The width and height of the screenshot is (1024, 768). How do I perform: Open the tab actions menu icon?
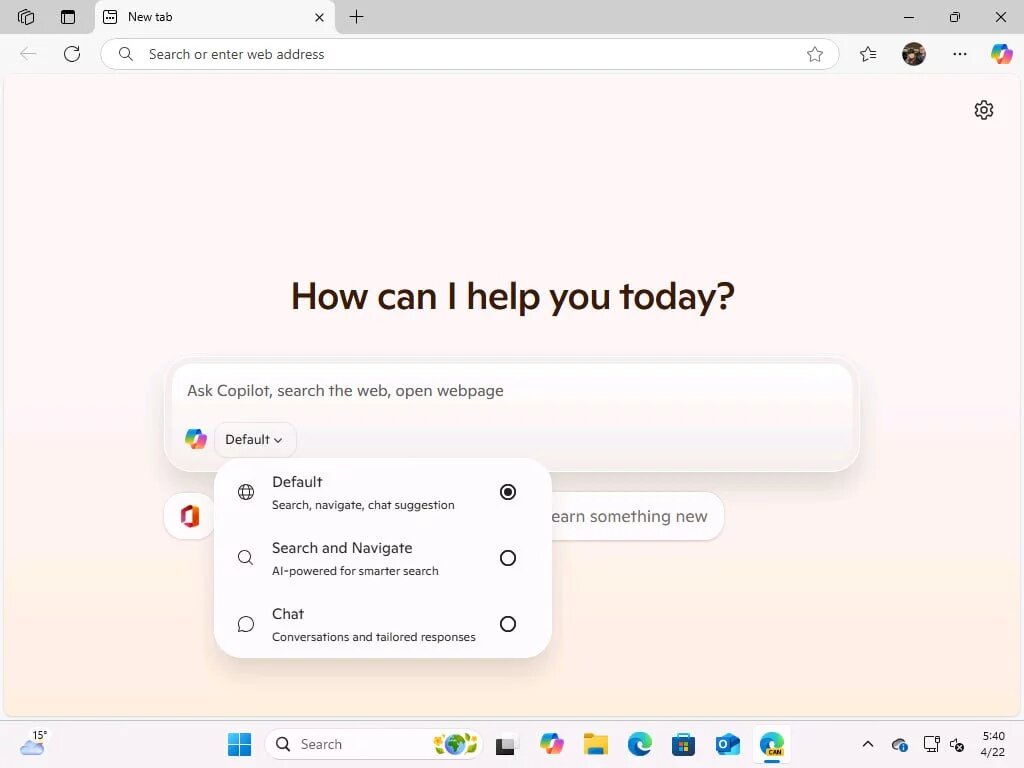[x=68, y=17]
